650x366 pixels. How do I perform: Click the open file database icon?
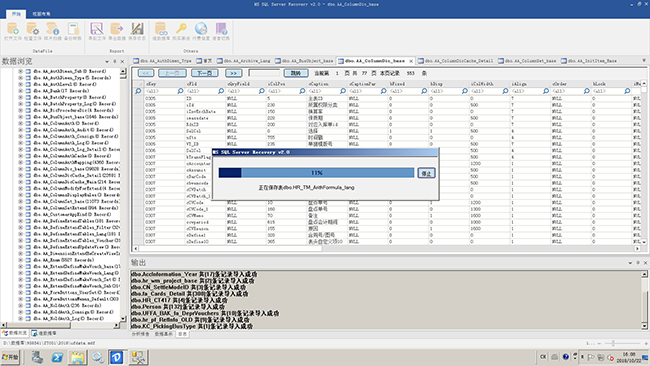pyautogui.click(x=12, y=29)
